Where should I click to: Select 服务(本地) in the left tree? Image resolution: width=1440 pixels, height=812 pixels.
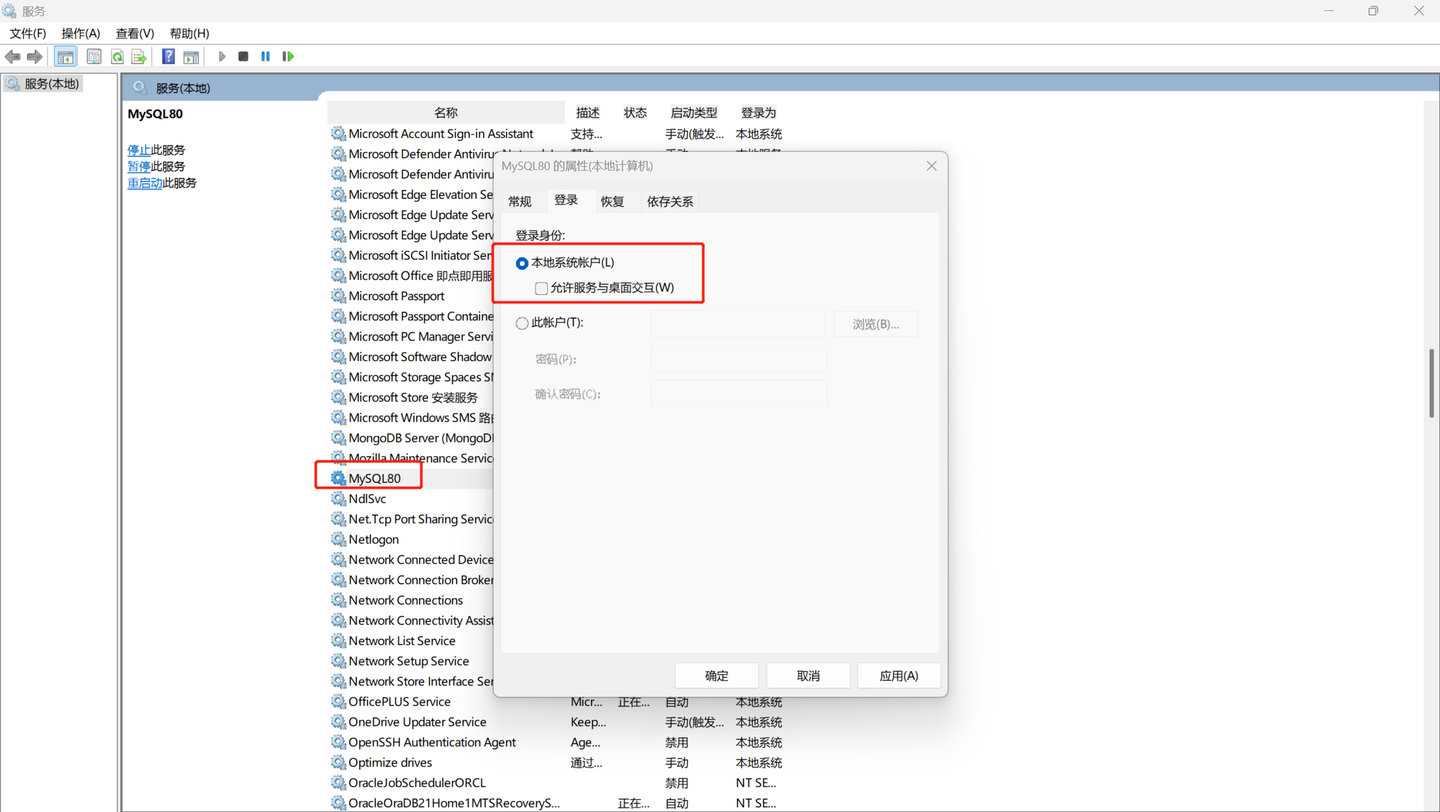[42, 84]
